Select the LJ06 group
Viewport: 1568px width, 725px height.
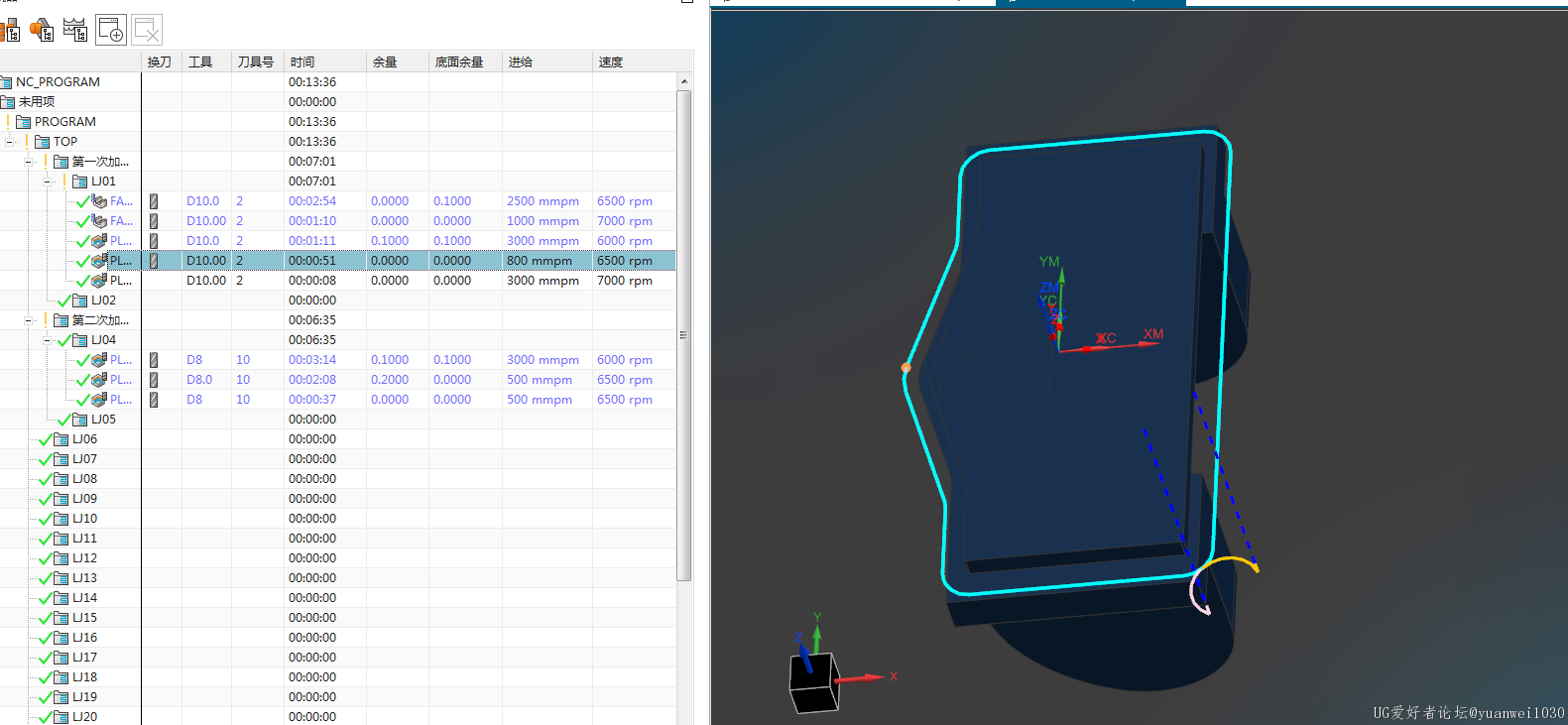pos(84,439)
